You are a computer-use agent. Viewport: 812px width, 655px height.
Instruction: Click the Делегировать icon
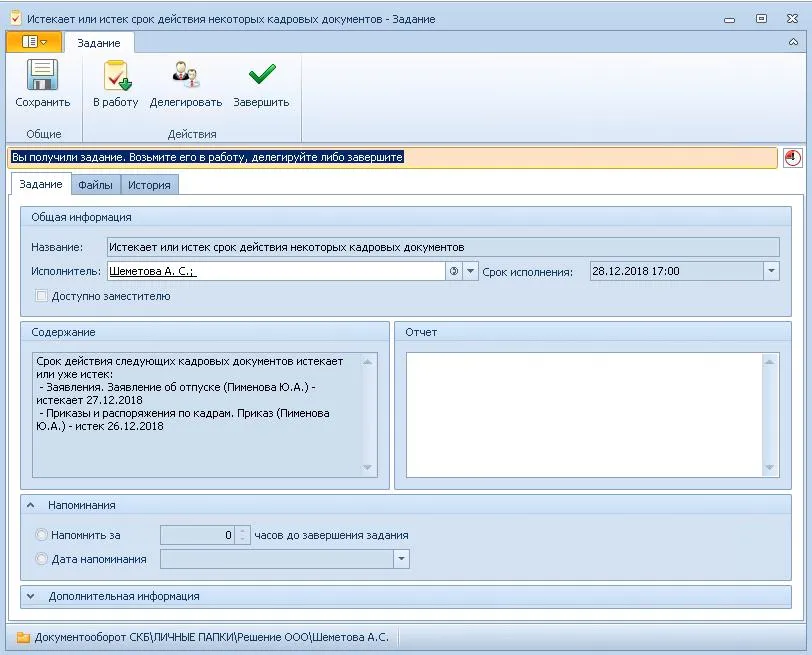[x=186, y=76]
